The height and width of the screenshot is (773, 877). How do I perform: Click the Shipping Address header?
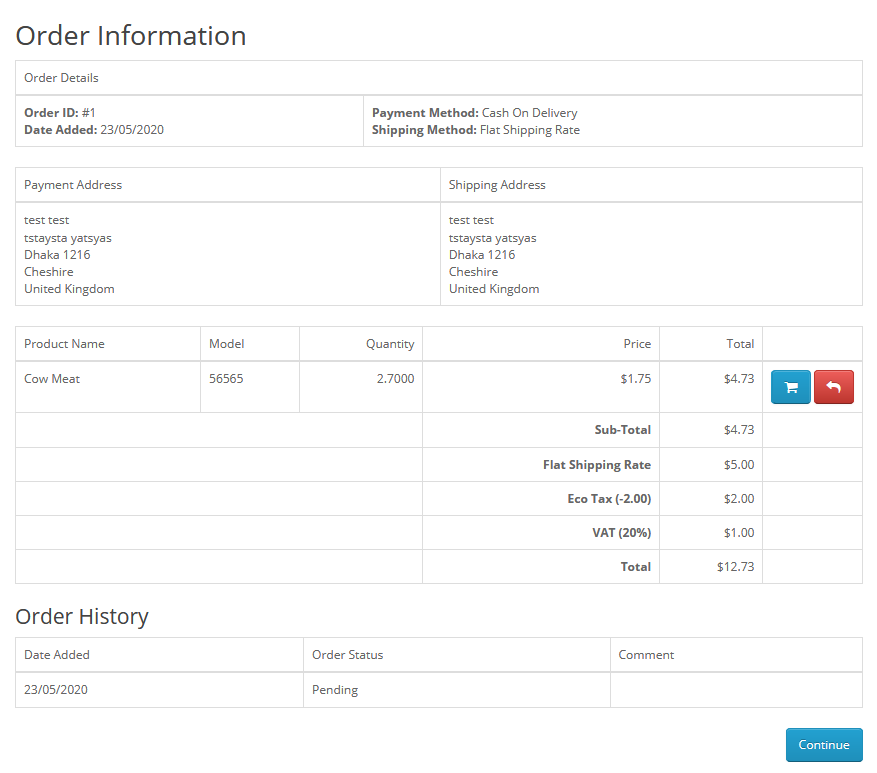(x=497, y=185)
